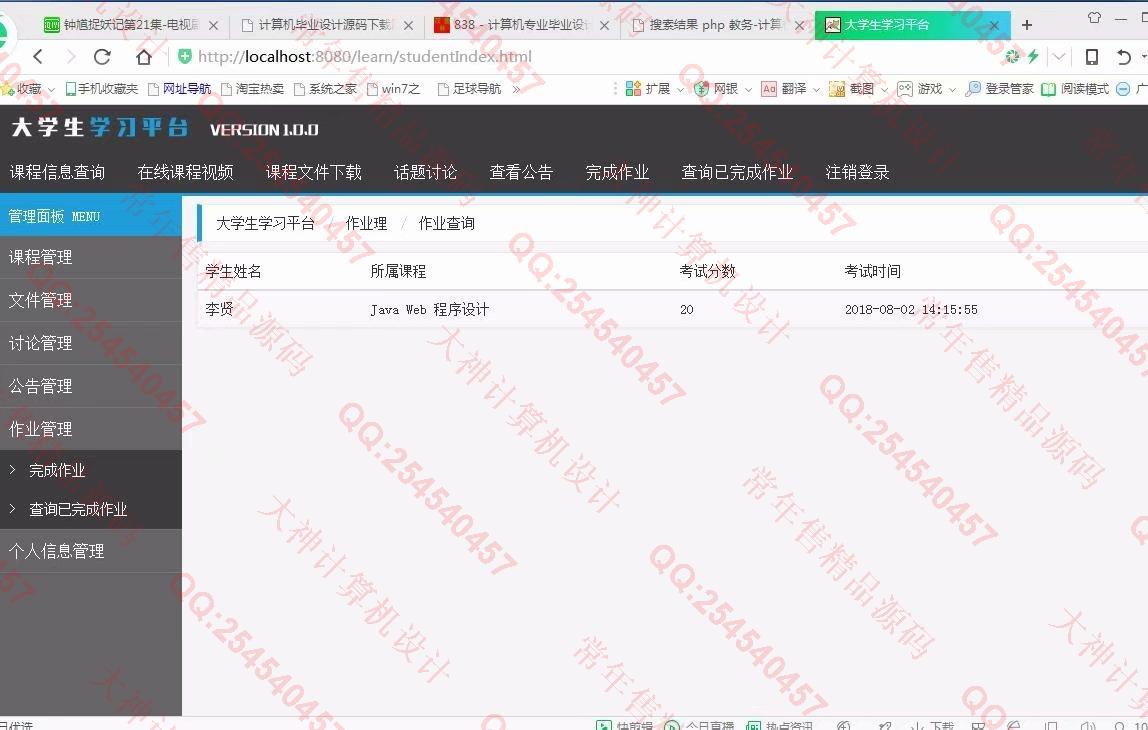The width and height of the screenshot is (1148, 730).
Task: Open the dropdown arrow next to 翻译
Action: point(816,89)
